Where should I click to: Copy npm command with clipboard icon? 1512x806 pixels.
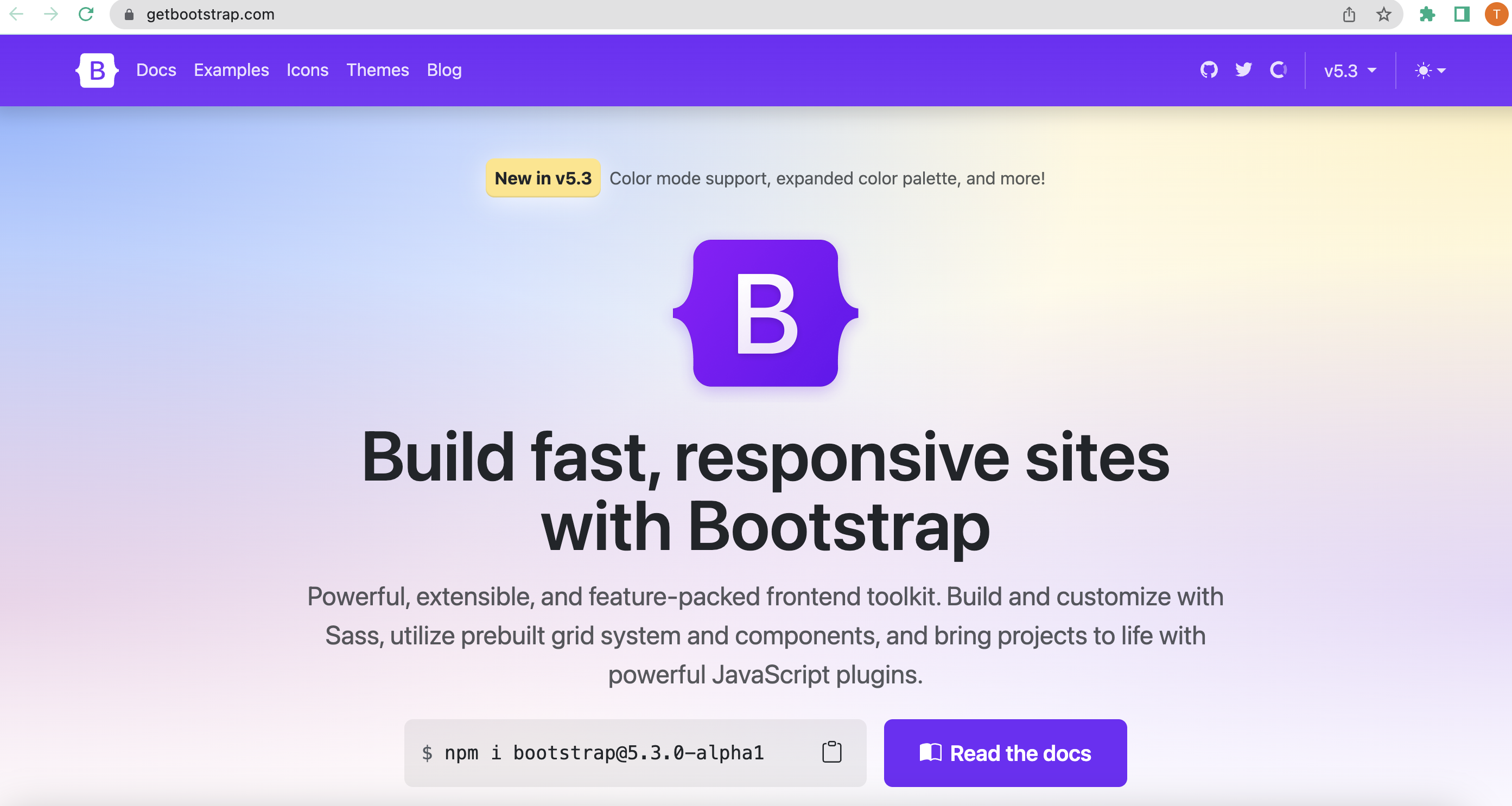click(x=831, y=752)
